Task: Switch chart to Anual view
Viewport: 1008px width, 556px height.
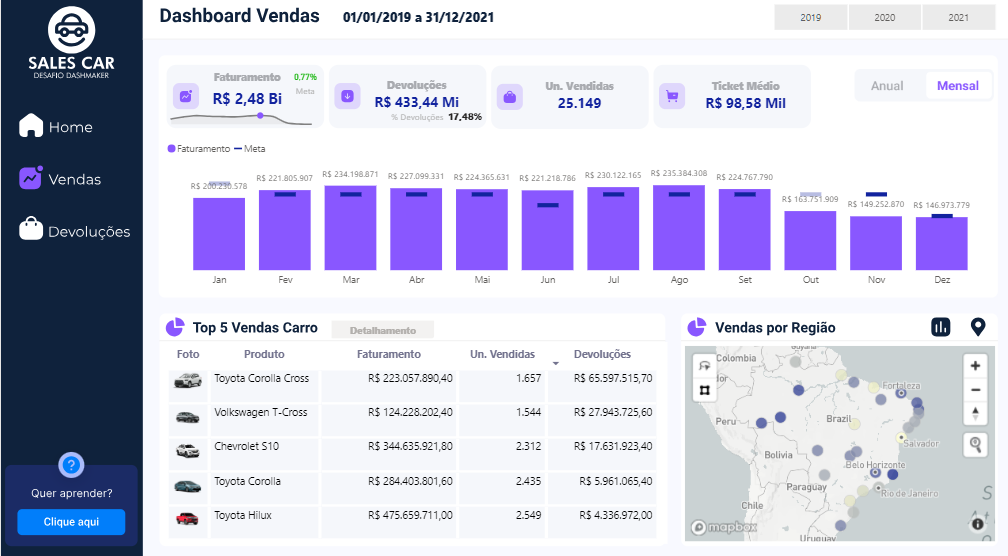Action: [887, 86]
